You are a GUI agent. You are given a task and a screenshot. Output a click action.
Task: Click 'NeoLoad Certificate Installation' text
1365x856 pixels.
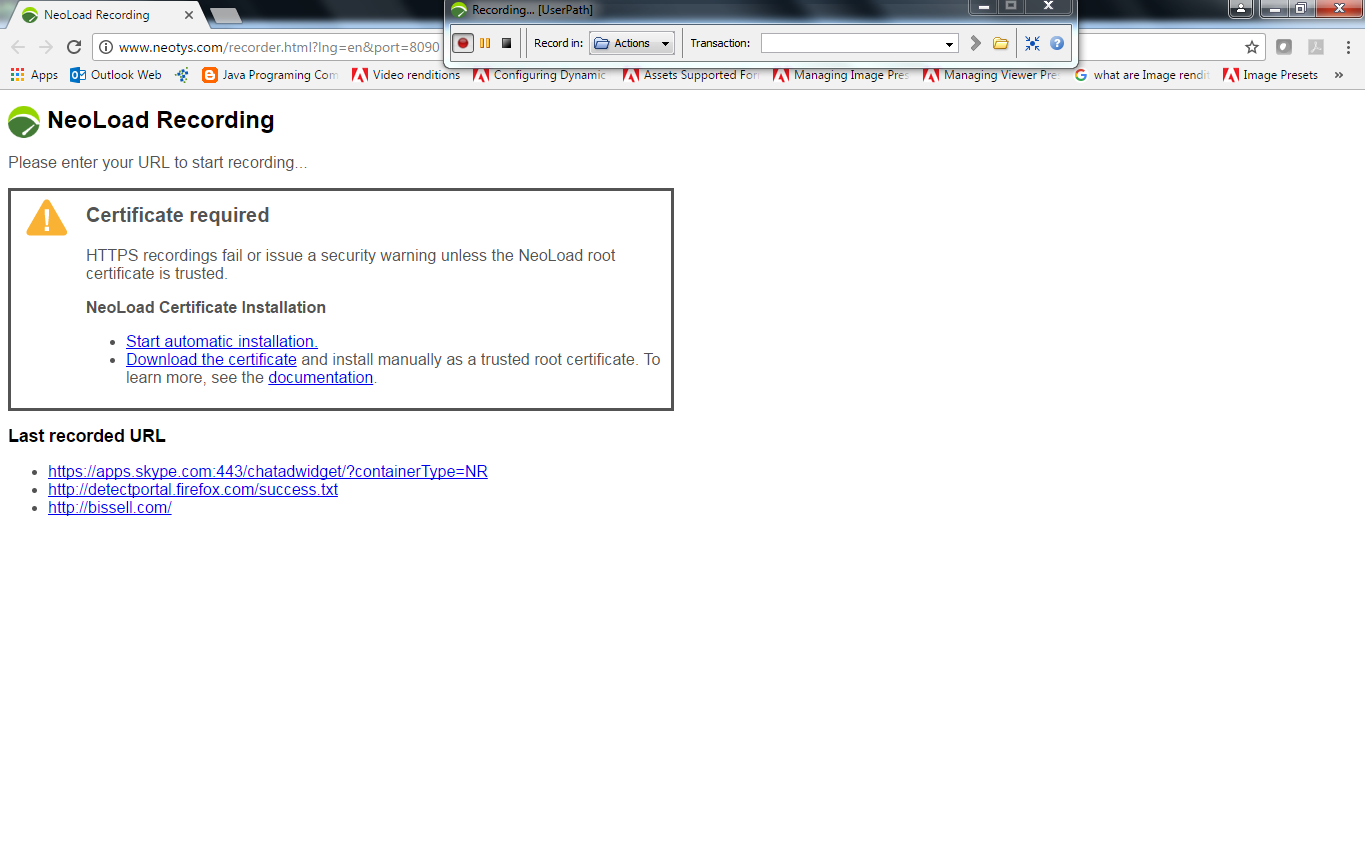pos(206,307)
